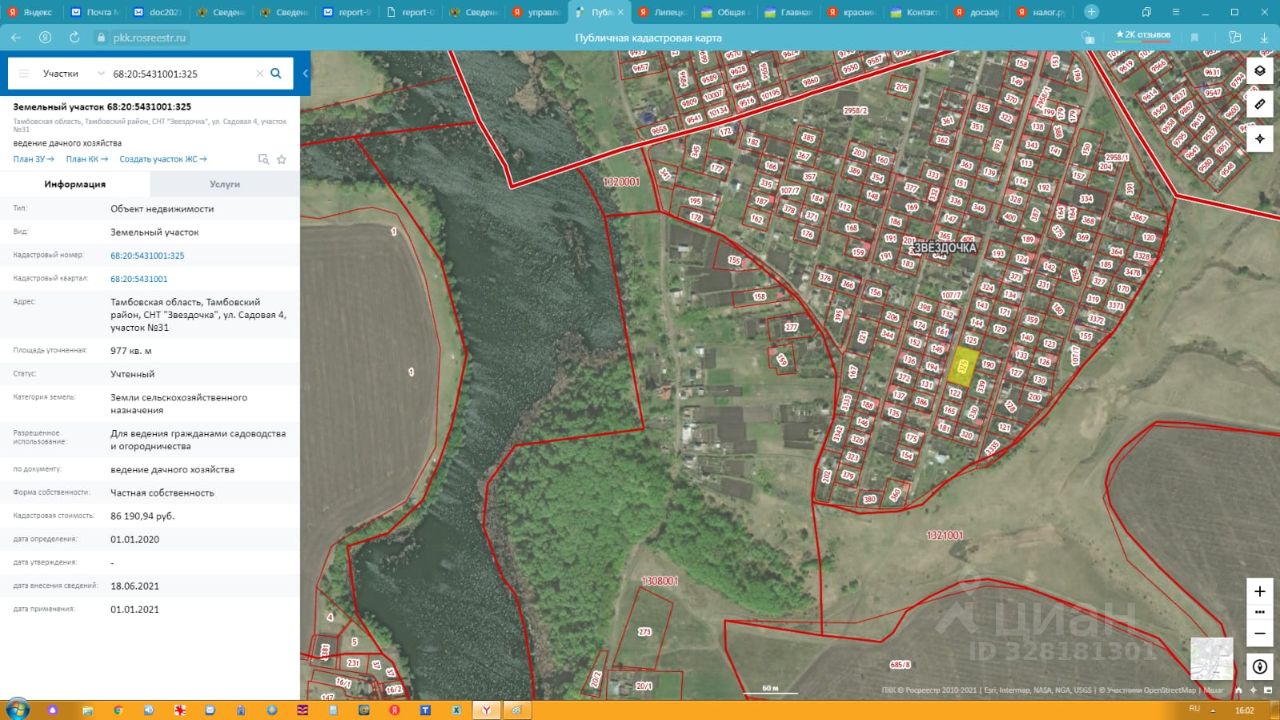This screenshot has height=720, width=1280.
Task: Open the Yandex Browser taskbar icon
Action: tap(485, 710)
